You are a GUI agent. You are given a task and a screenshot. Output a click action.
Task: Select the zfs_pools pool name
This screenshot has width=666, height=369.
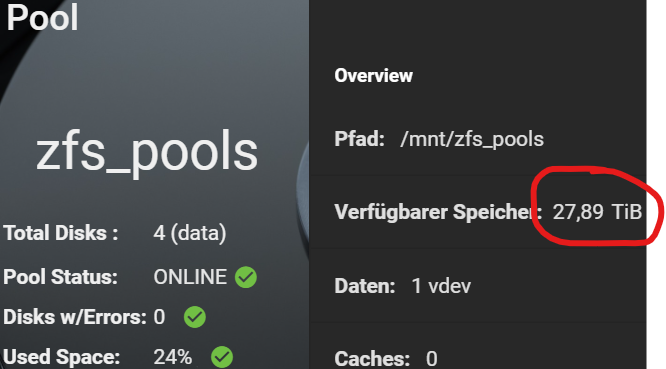[147, 152]
